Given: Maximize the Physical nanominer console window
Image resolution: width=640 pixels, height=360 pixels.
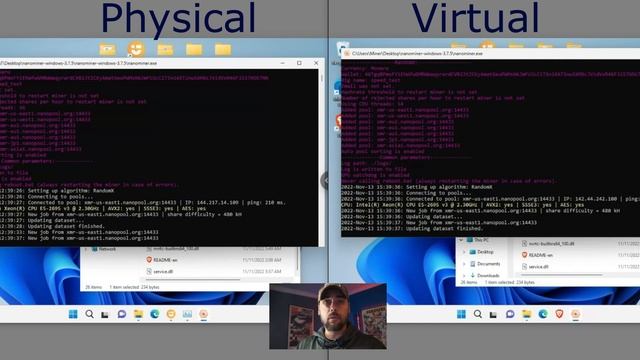Looking at the screenshot, I should tap(299, 63).
